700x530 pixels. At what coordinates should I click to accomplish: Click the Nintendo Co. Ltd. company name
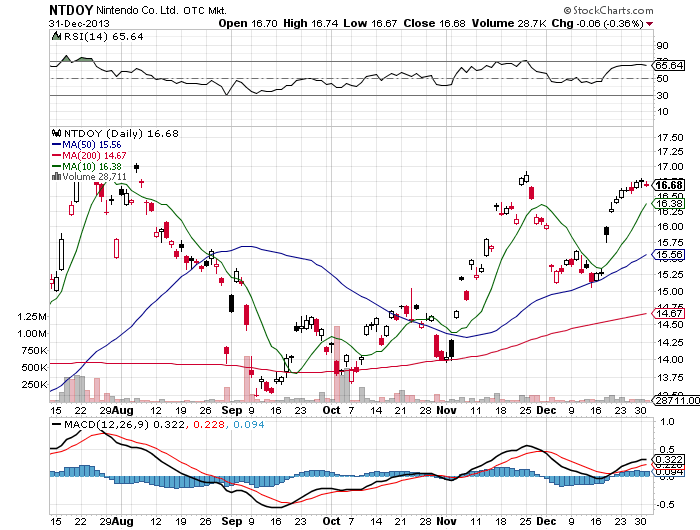coord(138,10)
